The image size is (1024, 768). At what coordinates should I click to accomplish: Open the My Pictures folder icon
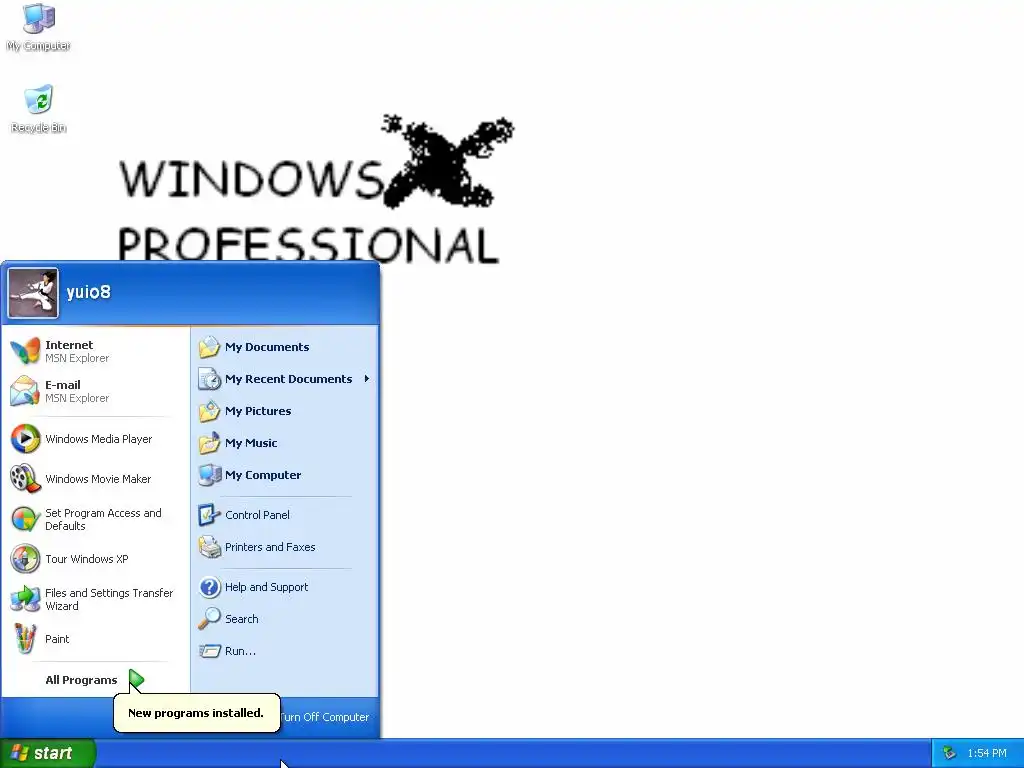point(210,411)
